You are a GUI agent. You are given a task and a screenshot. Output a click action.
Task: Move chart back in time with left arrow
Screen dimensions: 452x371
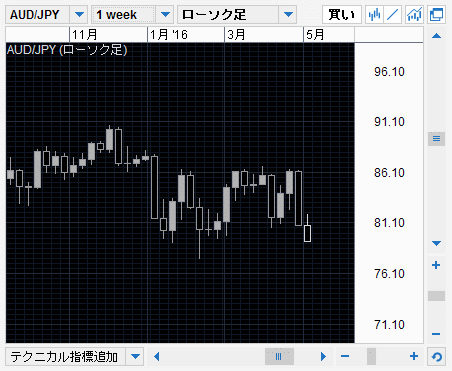[157, 356]
